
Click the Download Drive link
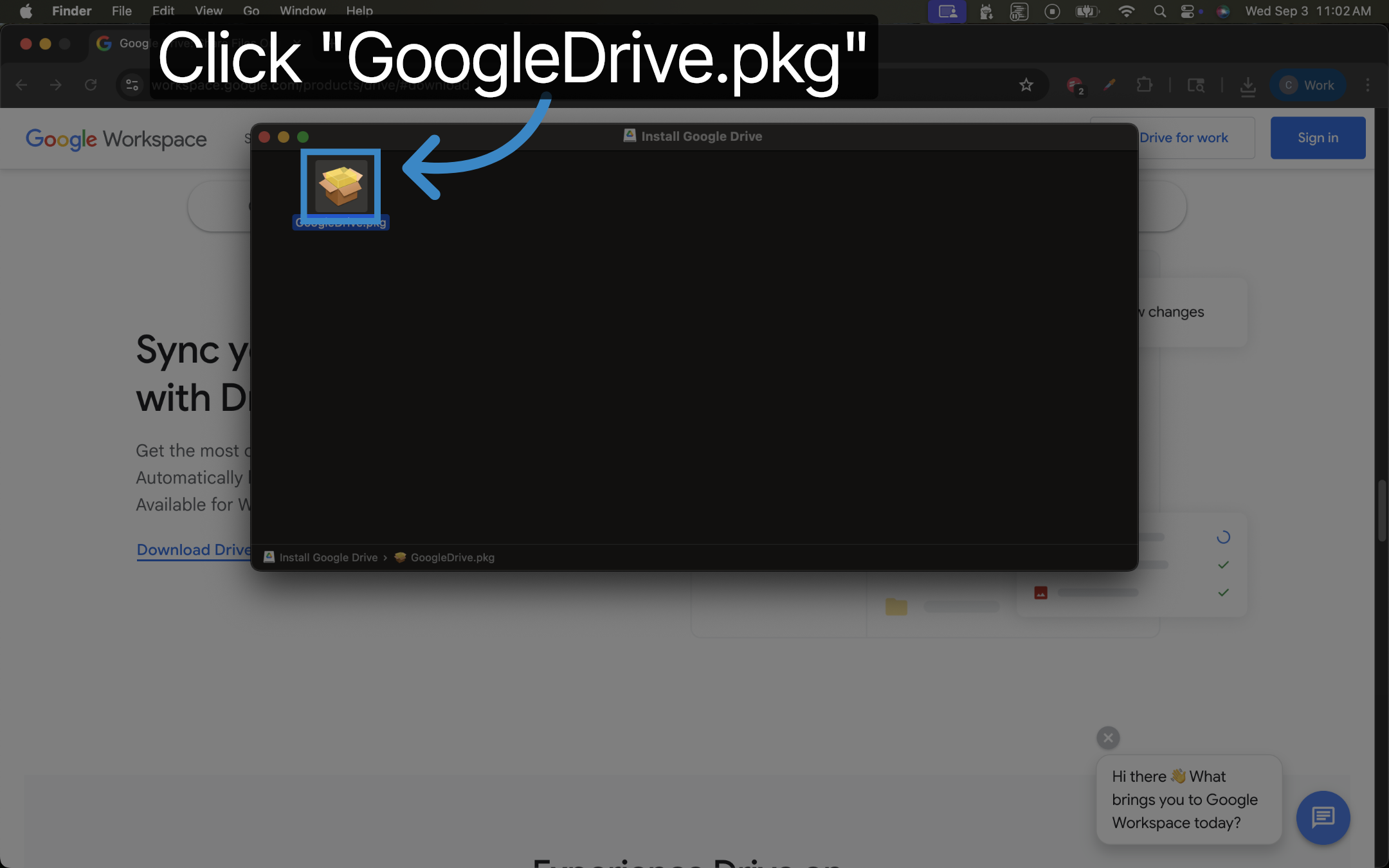(x=194, y=550)
